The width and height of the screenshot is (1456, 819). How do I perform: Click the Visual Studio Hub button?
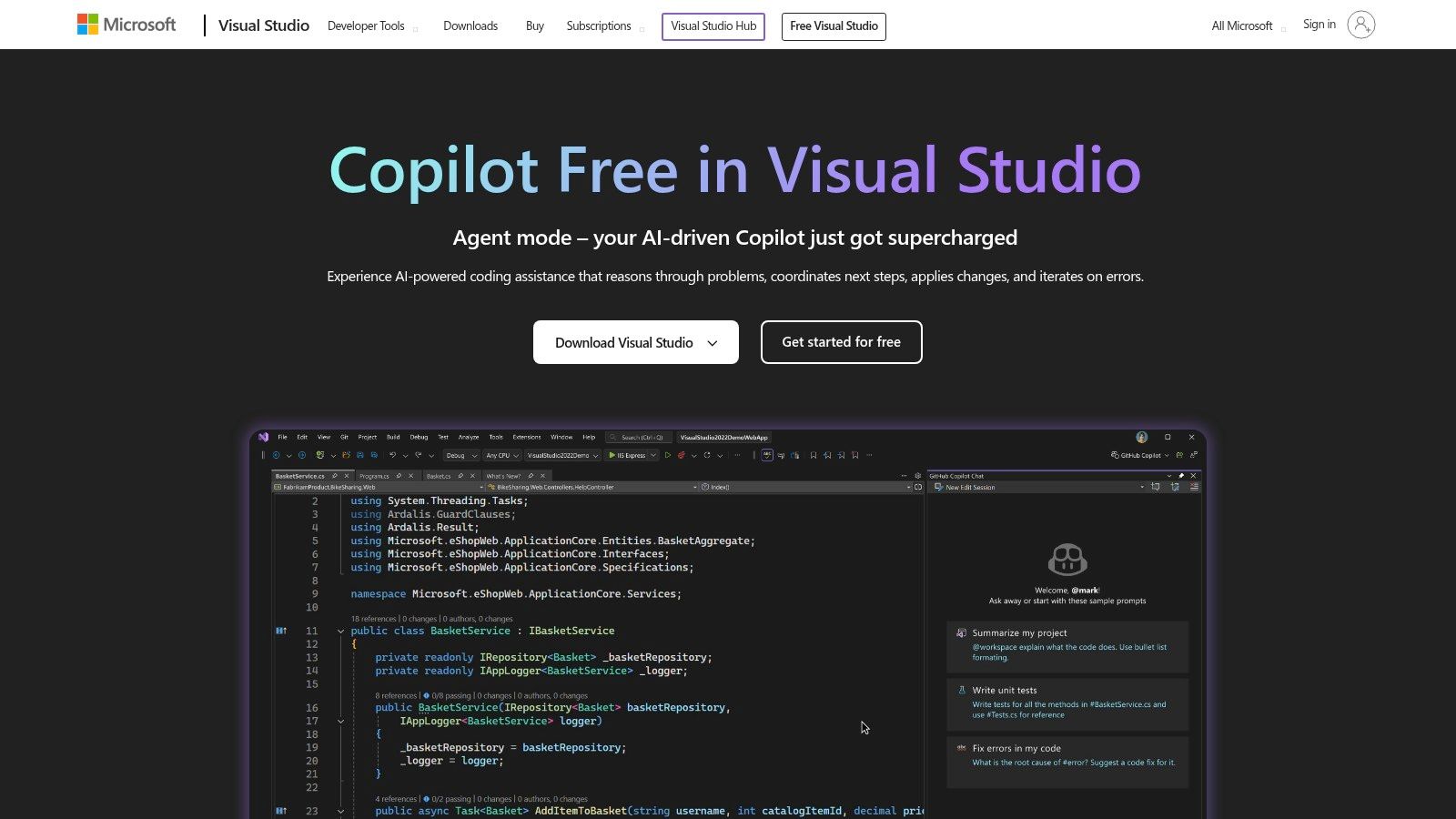[x=713, y=26]
